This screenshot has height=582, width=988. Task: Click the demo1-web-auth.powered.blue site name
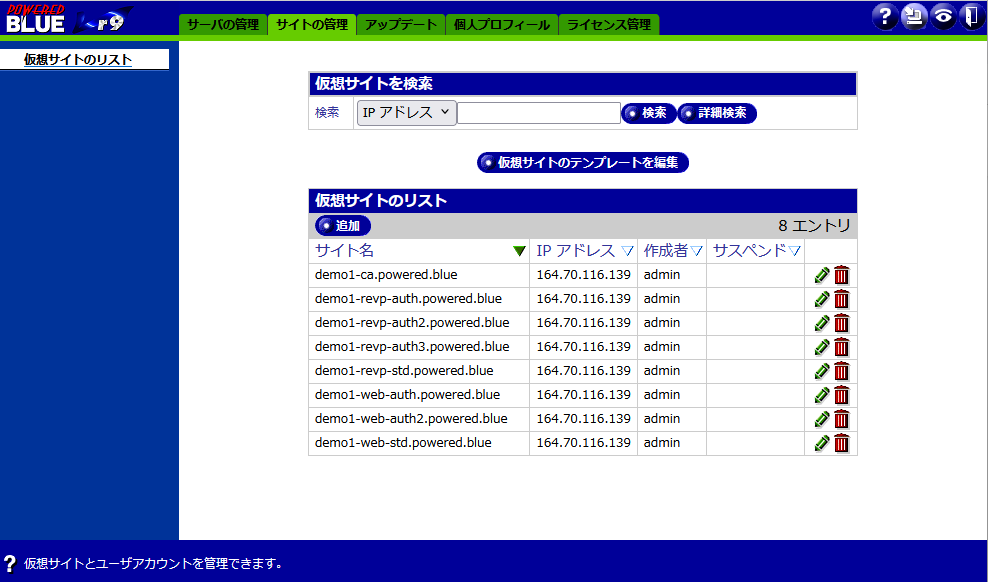pyautogui.click(x=408, y=395)
